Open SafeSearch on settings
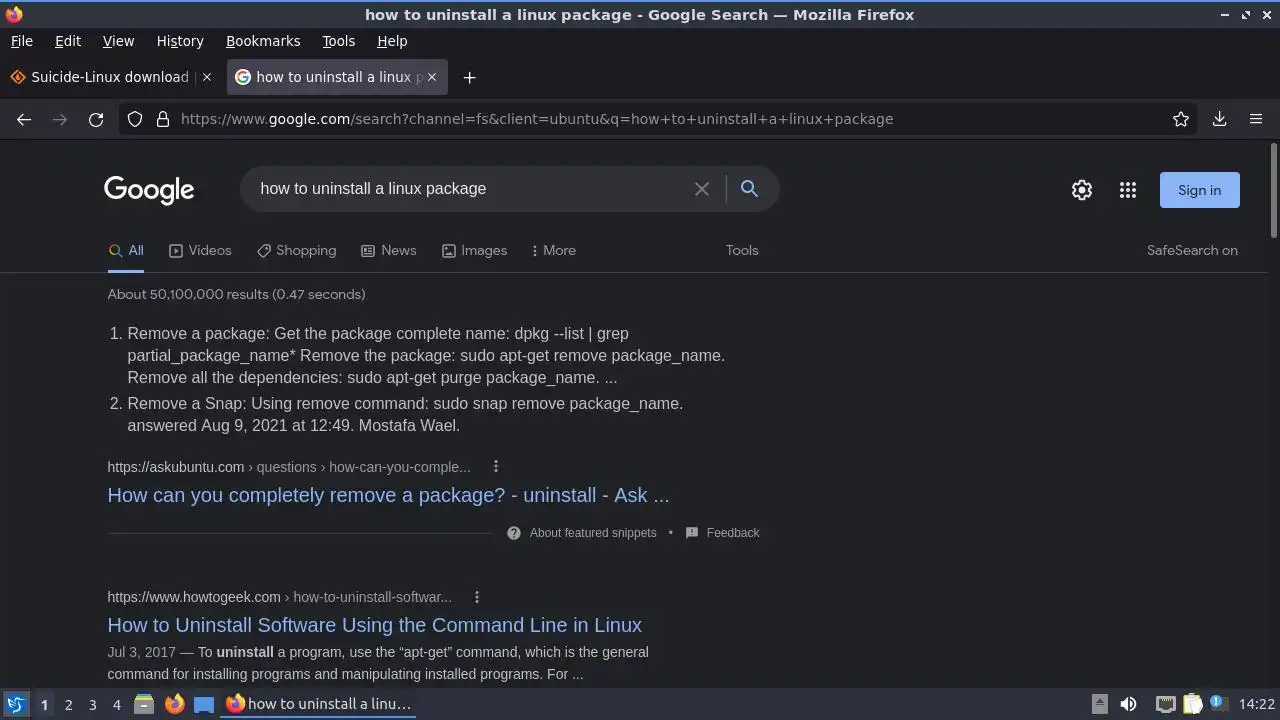The height and width of the screenshot is (720, 1280). [x=1192, y=251]
